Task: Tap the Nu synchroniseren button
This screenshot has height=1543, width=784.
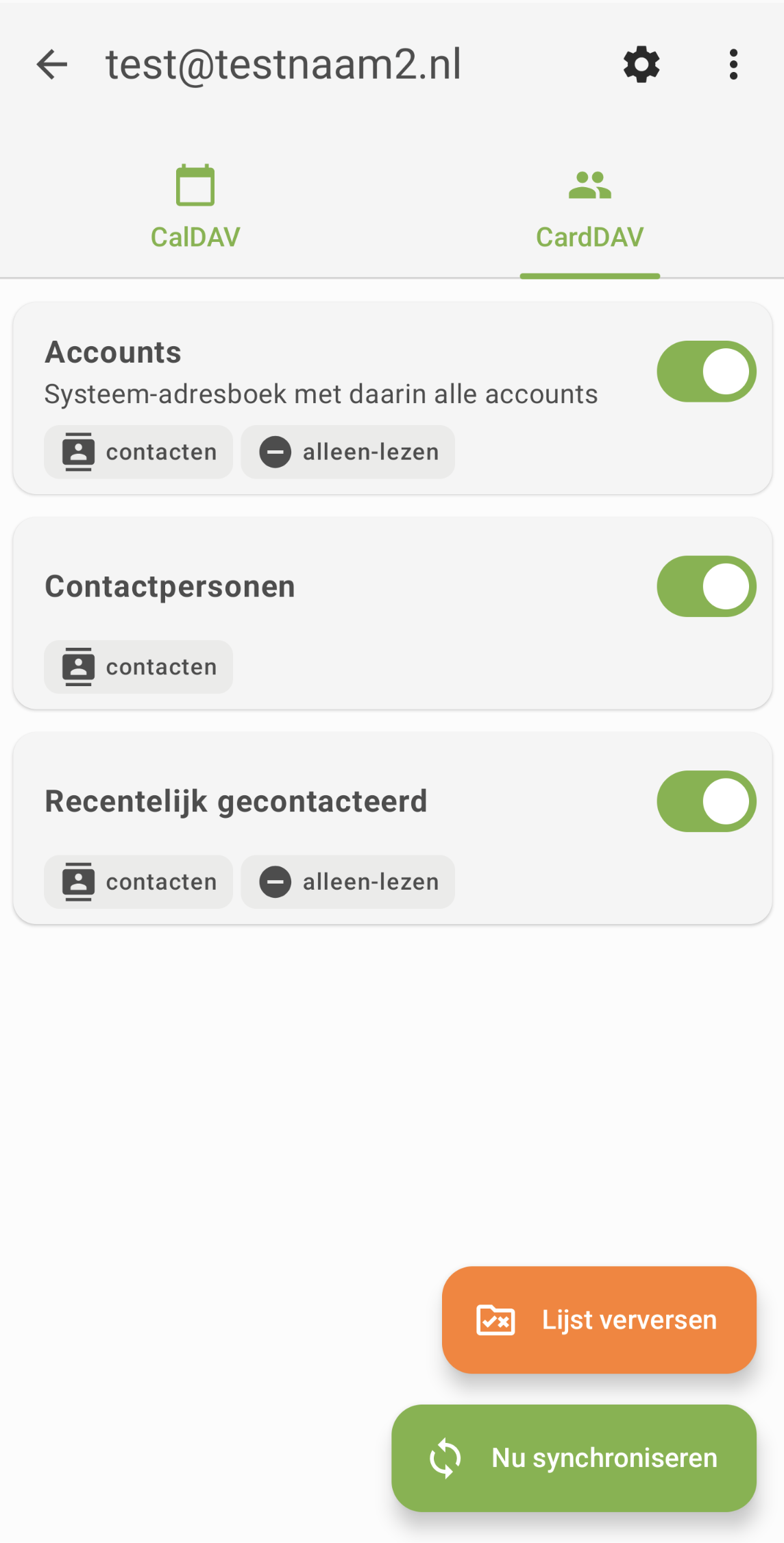Action: click(x=574, y=1458)
